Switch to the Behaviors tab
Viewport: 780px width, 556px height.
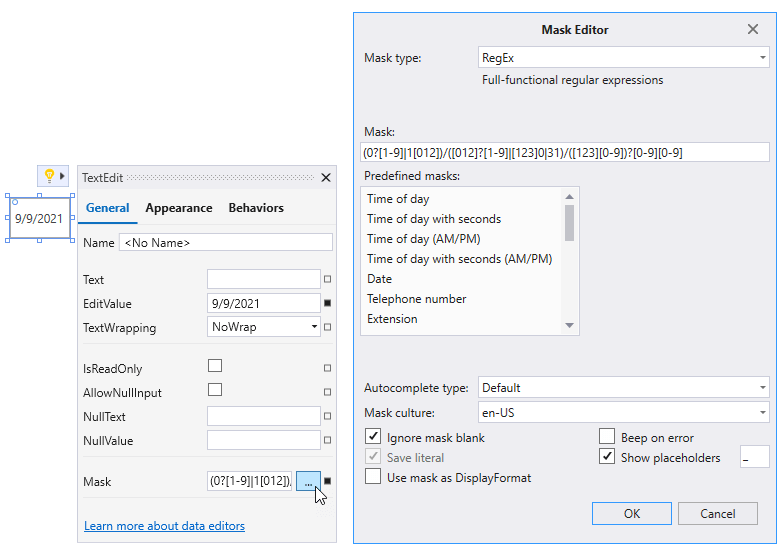tap(256, 208)
